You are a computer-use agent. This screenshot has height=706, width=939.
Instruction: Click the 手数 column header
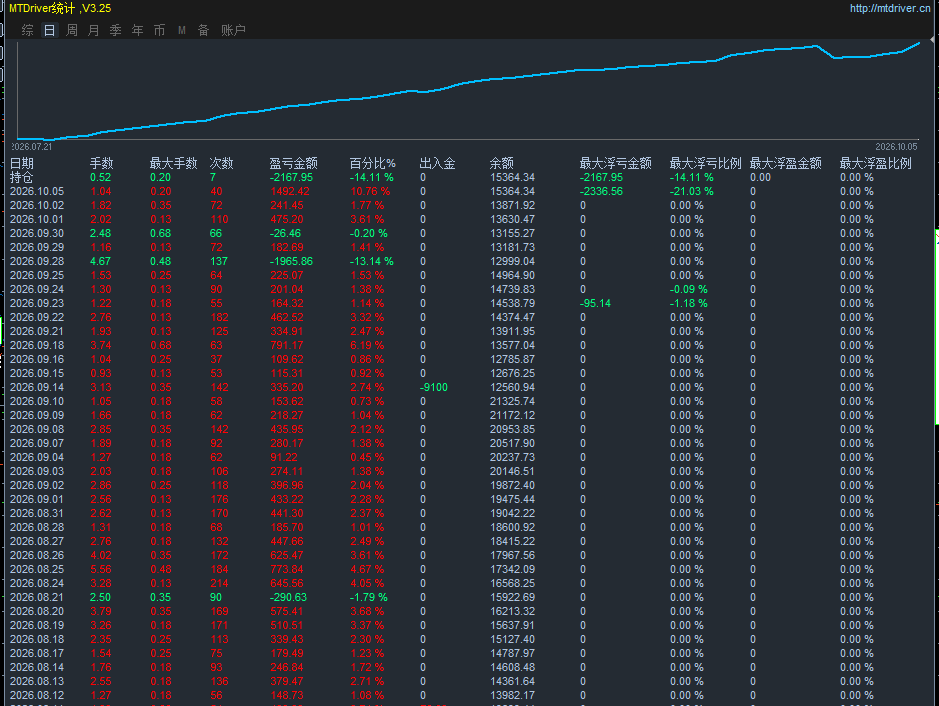click(102, 163)
